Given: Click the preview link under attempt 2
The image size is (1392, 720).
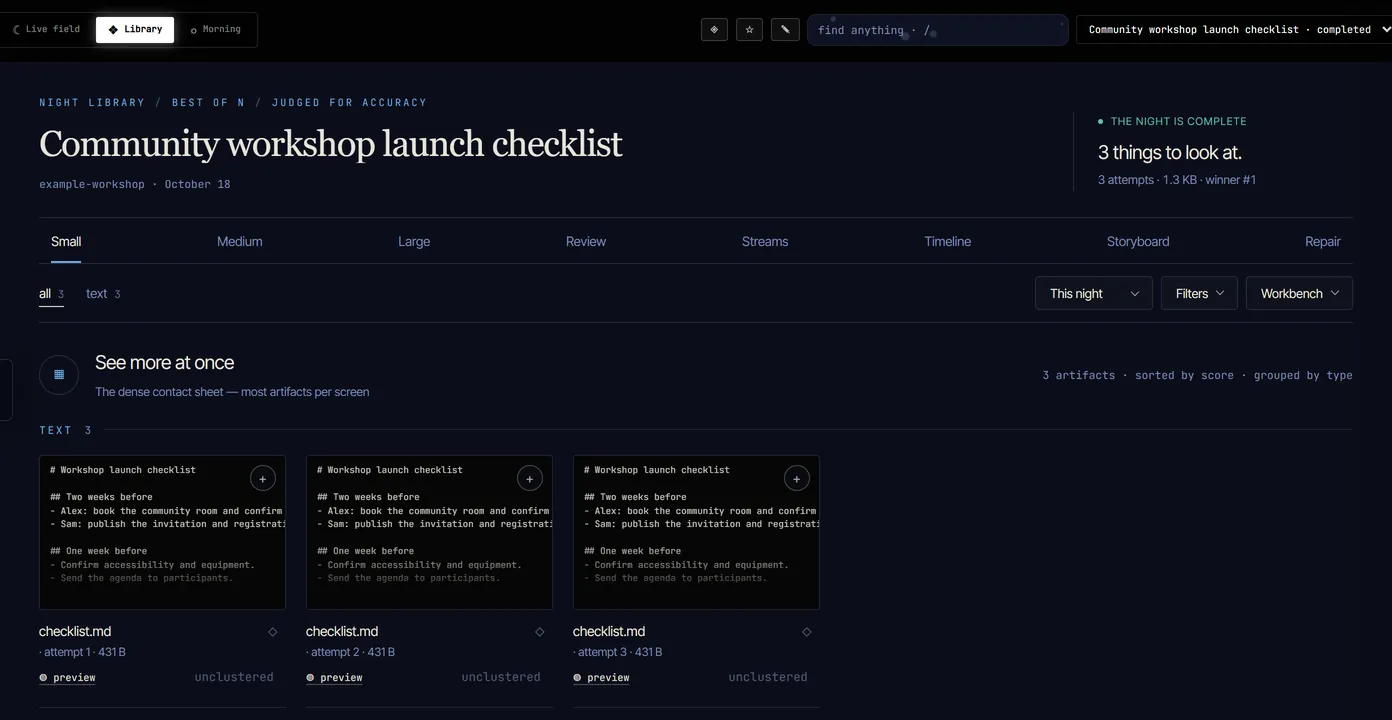Looking at the screenshot, I should pos(335,678).
